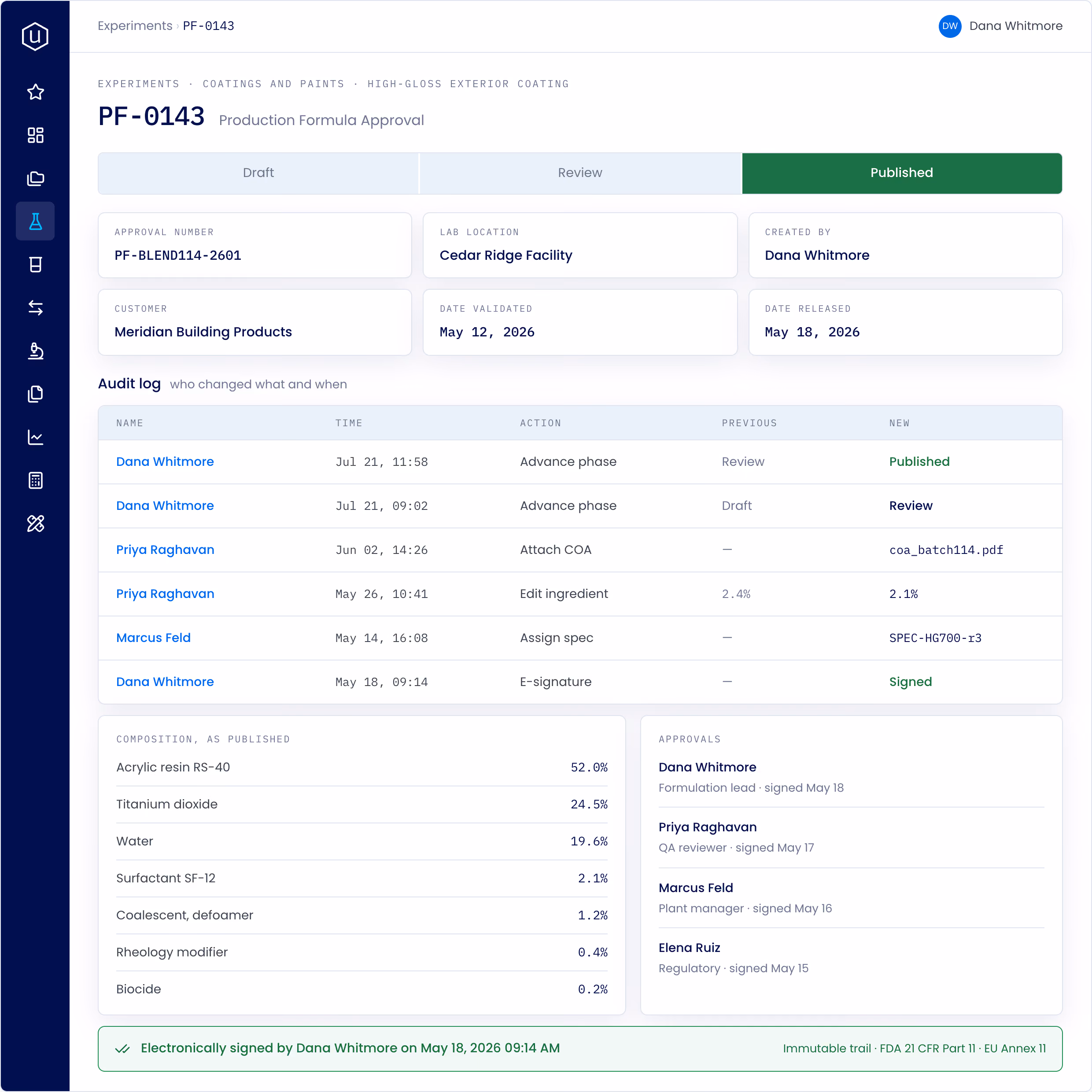The height and width of the screenshot is (1092, 1092).
Task: Open the favorites star icon in sidebar
Action: pyautogui.click(x=36, y=92)
